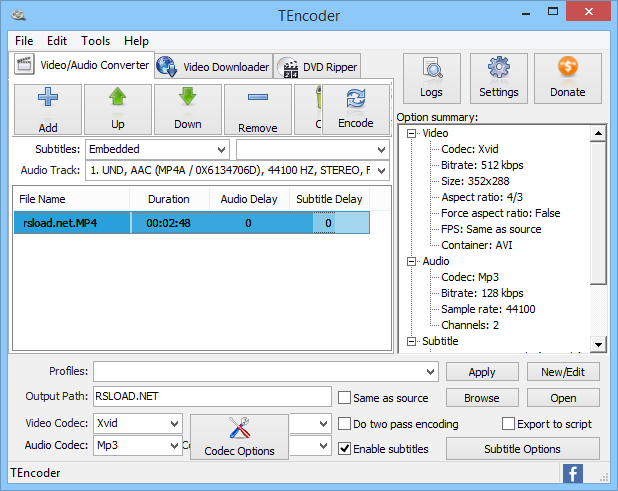Viewport: 618px width, 491px height.
Task: Click Browse for output path
Action: click(482, 398)
